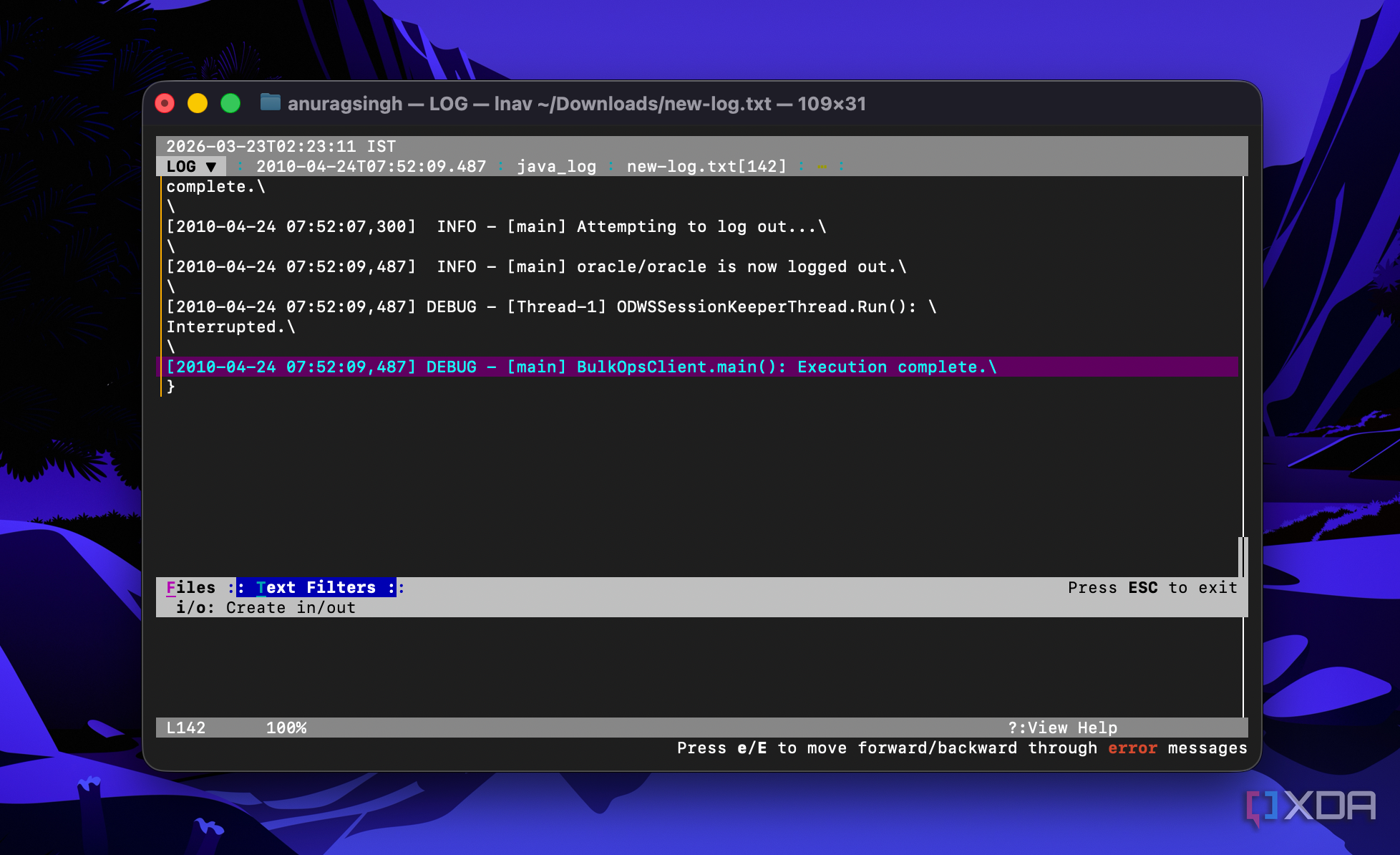Click the window title 'lnav ~/Downloads/new-log.txt' text
The width and height of the screenshot is (1400, 855).
(x=632, y=104)
